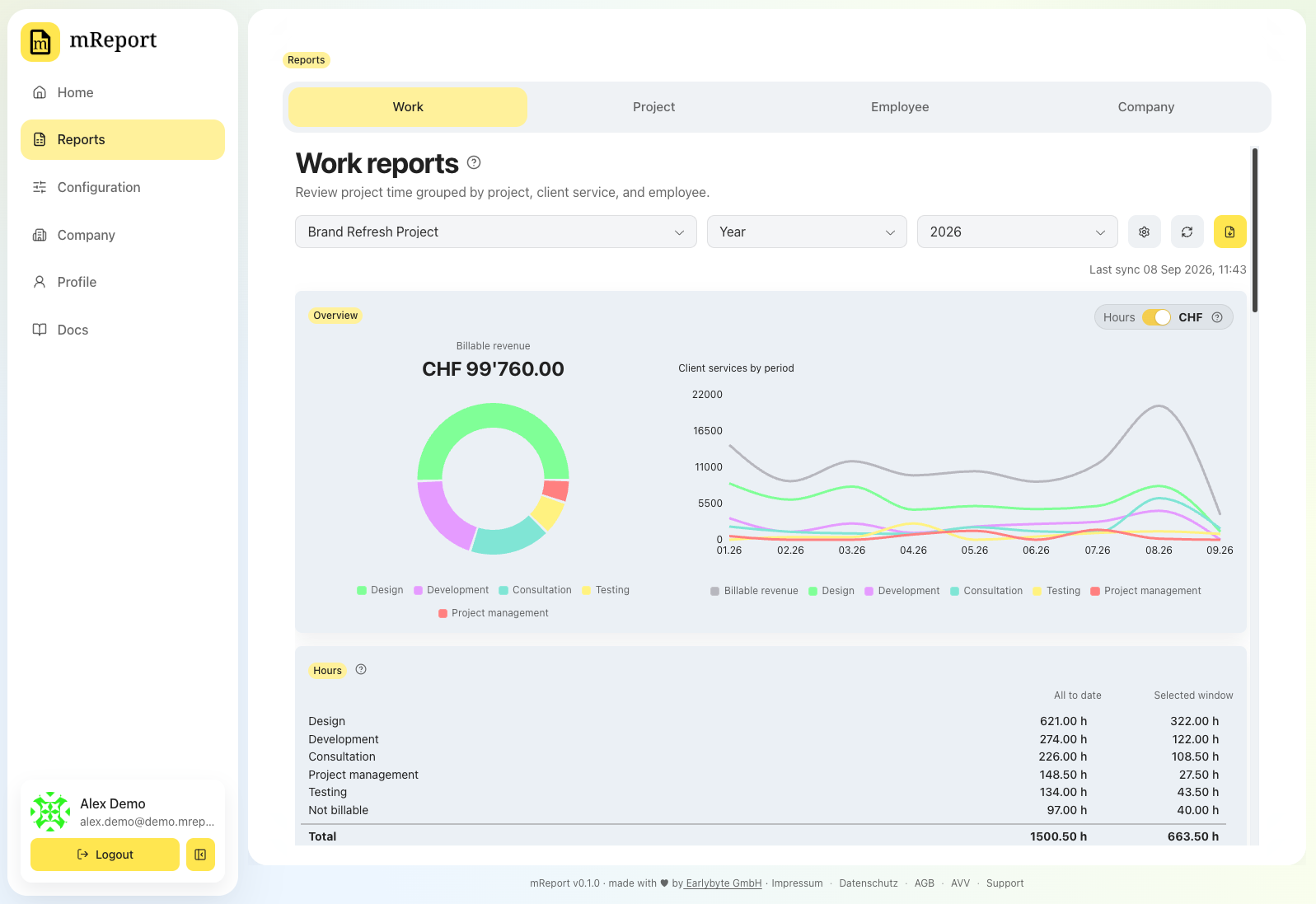Click the Total 1500.50 h value
The height and width of the screenshot is (904, 1316).
pyautogui.click(x=1058, y=836)
